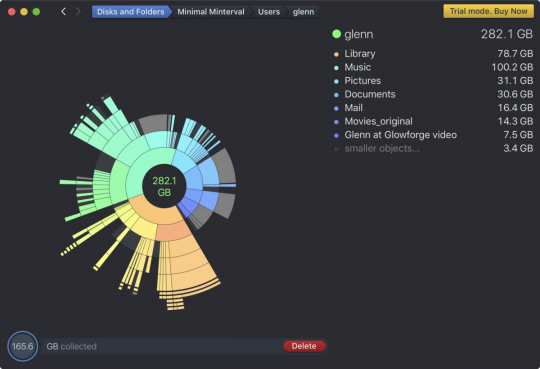
Task: Click the 31.1 GB Pictures size value
Action: (515, 81)
